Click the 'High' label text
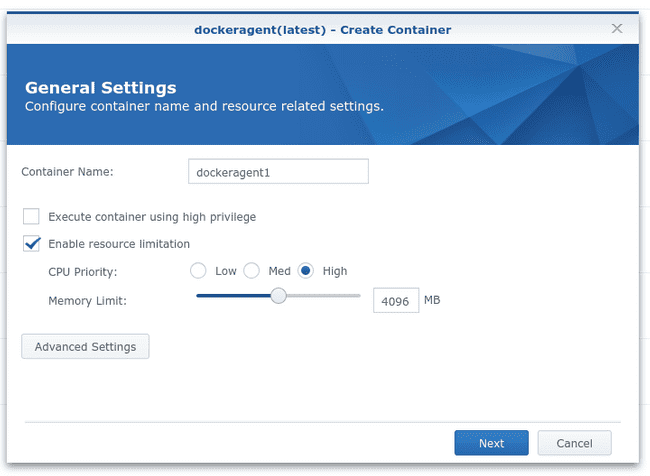Viewport: 650px width, 476px height. (335, 271)
